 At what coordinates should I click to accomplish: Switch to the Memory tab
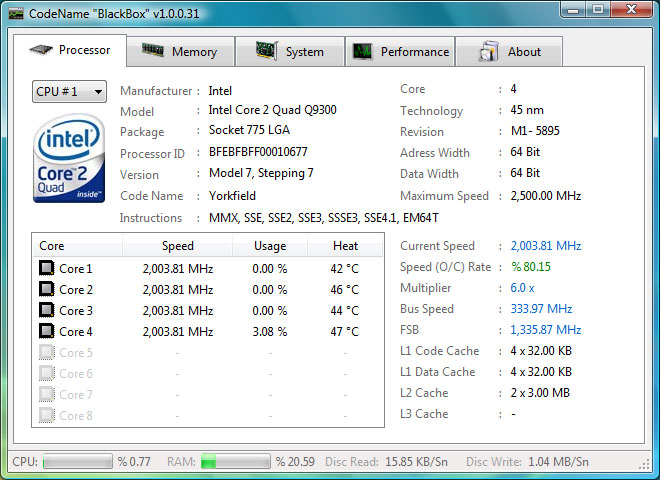coord(181,51)
